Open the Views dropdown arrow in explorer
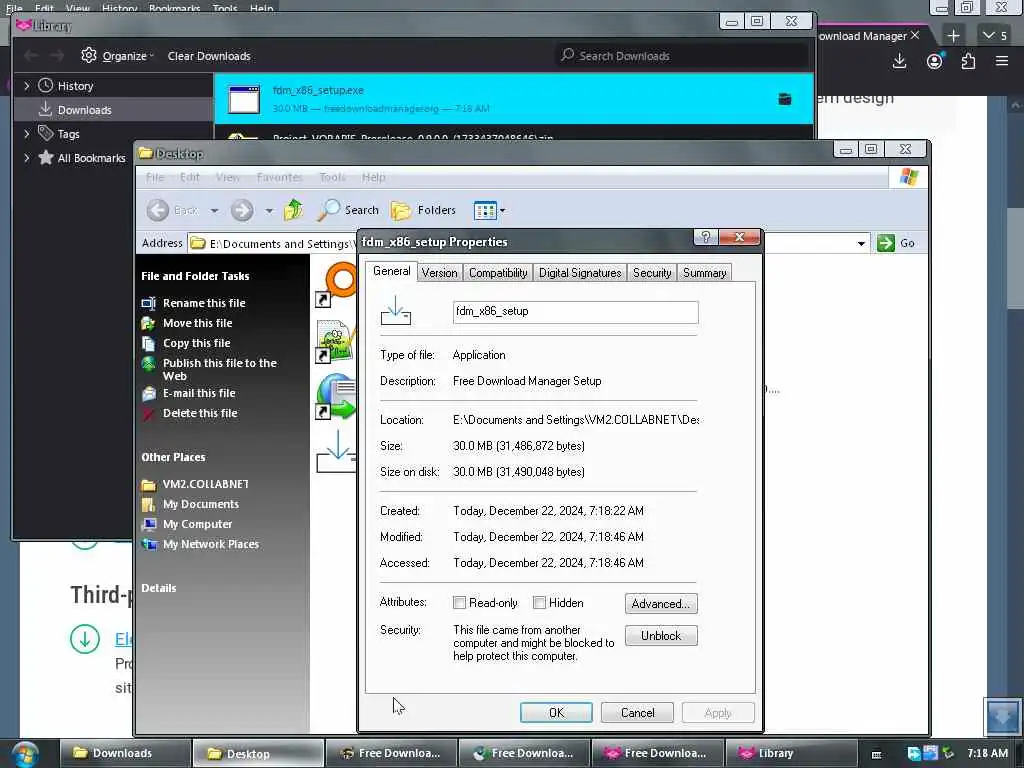This screenshot has width=1024, height=768. [x=502, y=210]
